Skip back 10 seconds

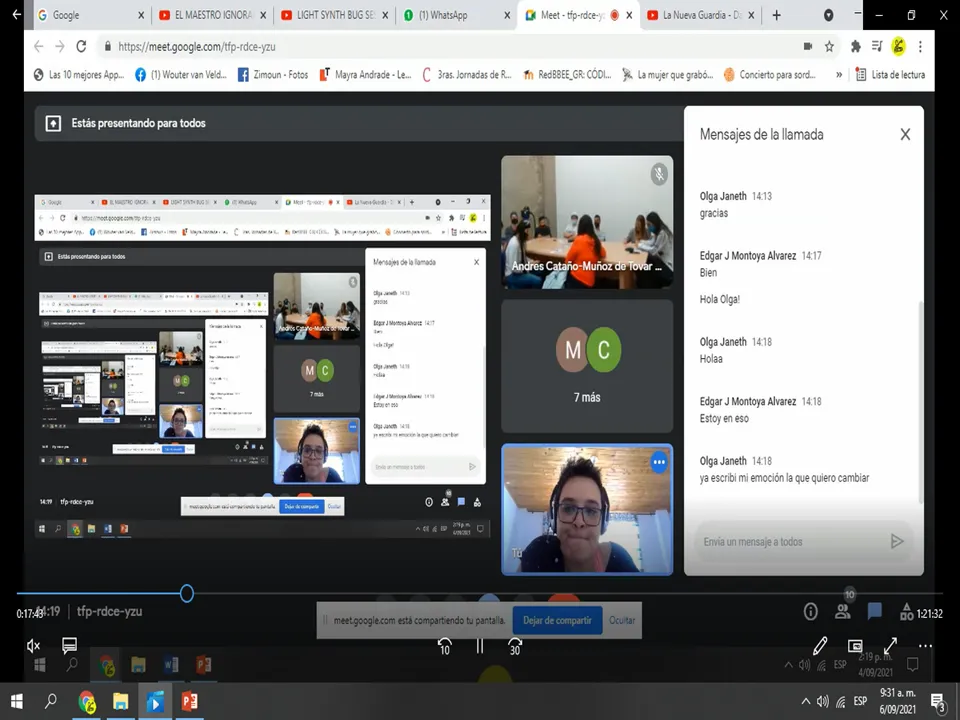pos(444,646)
